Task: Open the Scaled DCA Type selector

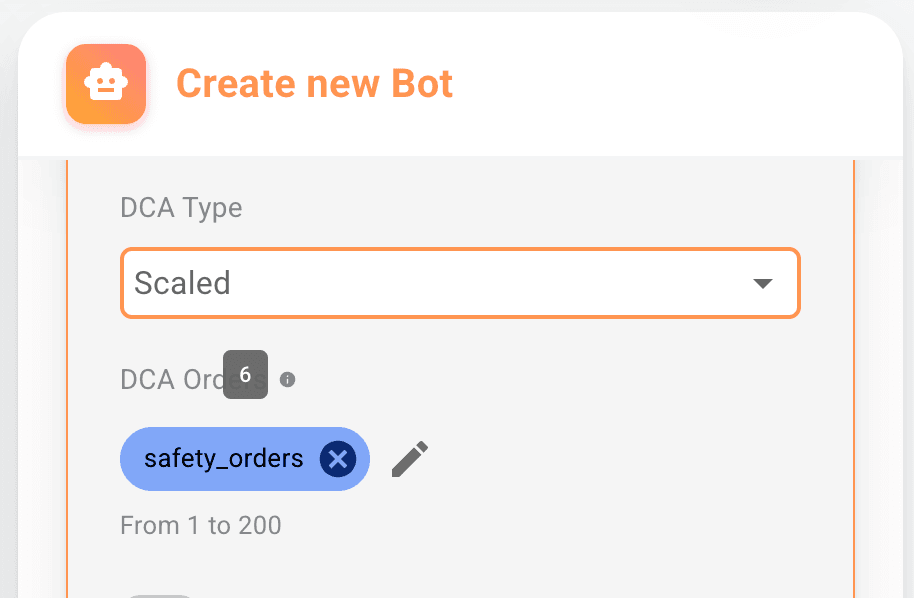Action: pyautogui.click(x=460, y=283)
